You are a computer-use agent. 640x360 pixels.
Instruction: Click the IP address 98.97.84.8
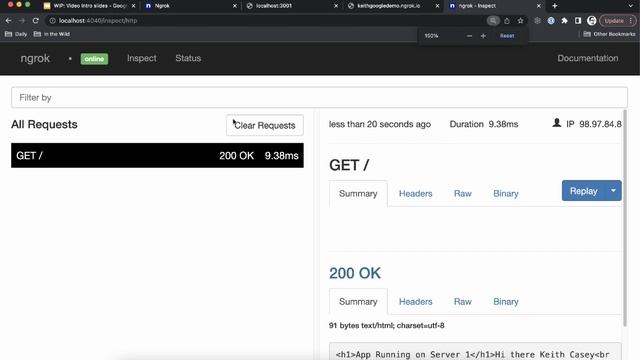pyautogui.click(x=600, y=124)
